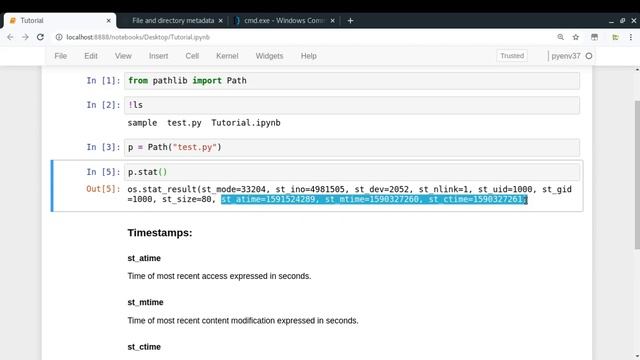Open the Kernel menu

point(227,56)
